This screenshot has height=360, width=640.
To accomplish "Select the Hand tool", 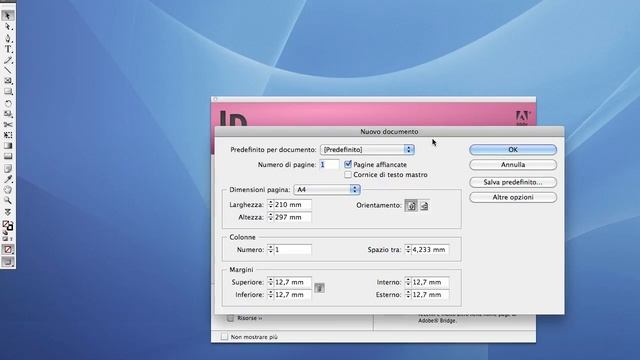I will tap(8, 190).
